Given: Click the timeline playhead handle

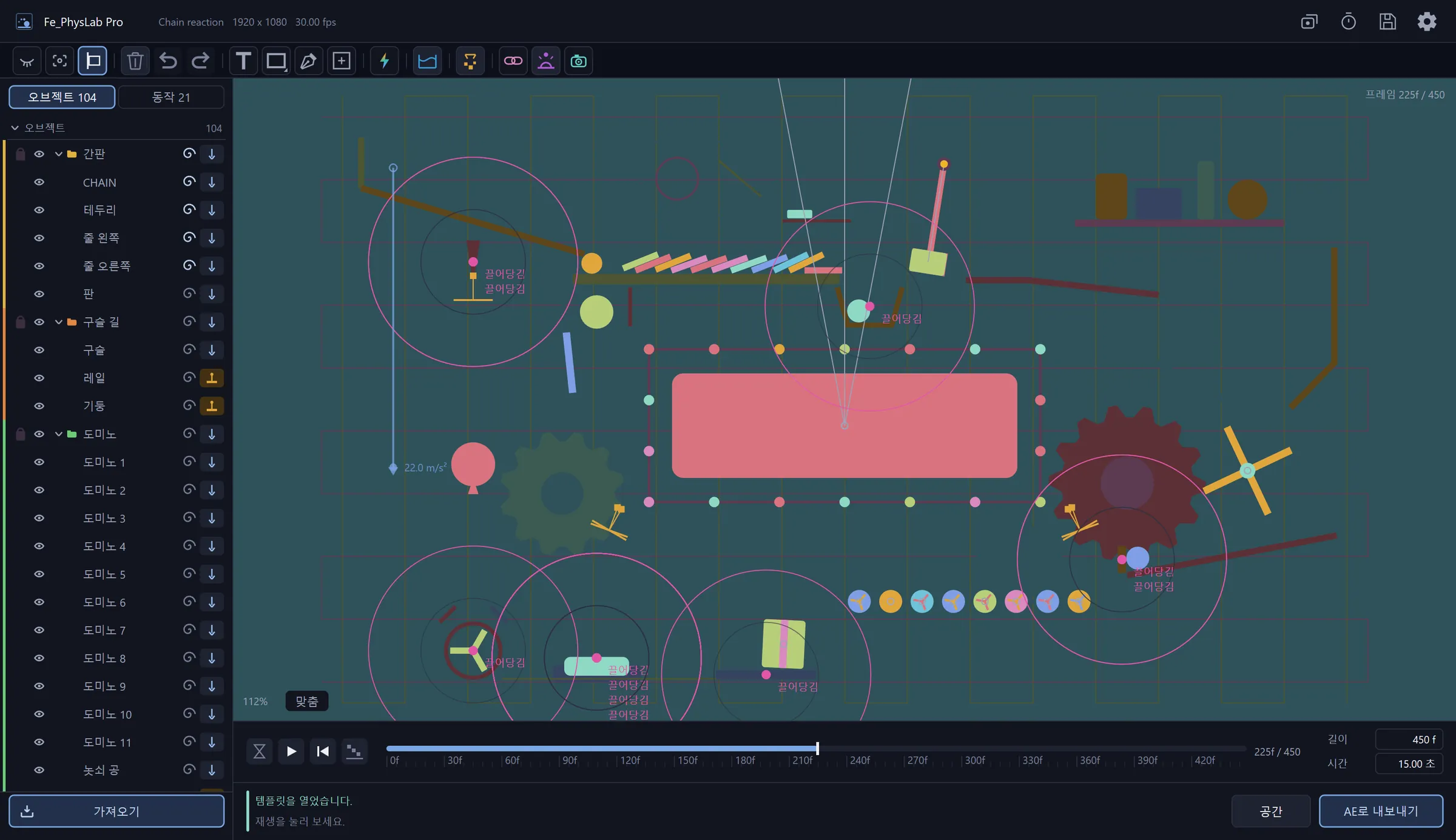Looking at the screenshot, I should (817, 748).
